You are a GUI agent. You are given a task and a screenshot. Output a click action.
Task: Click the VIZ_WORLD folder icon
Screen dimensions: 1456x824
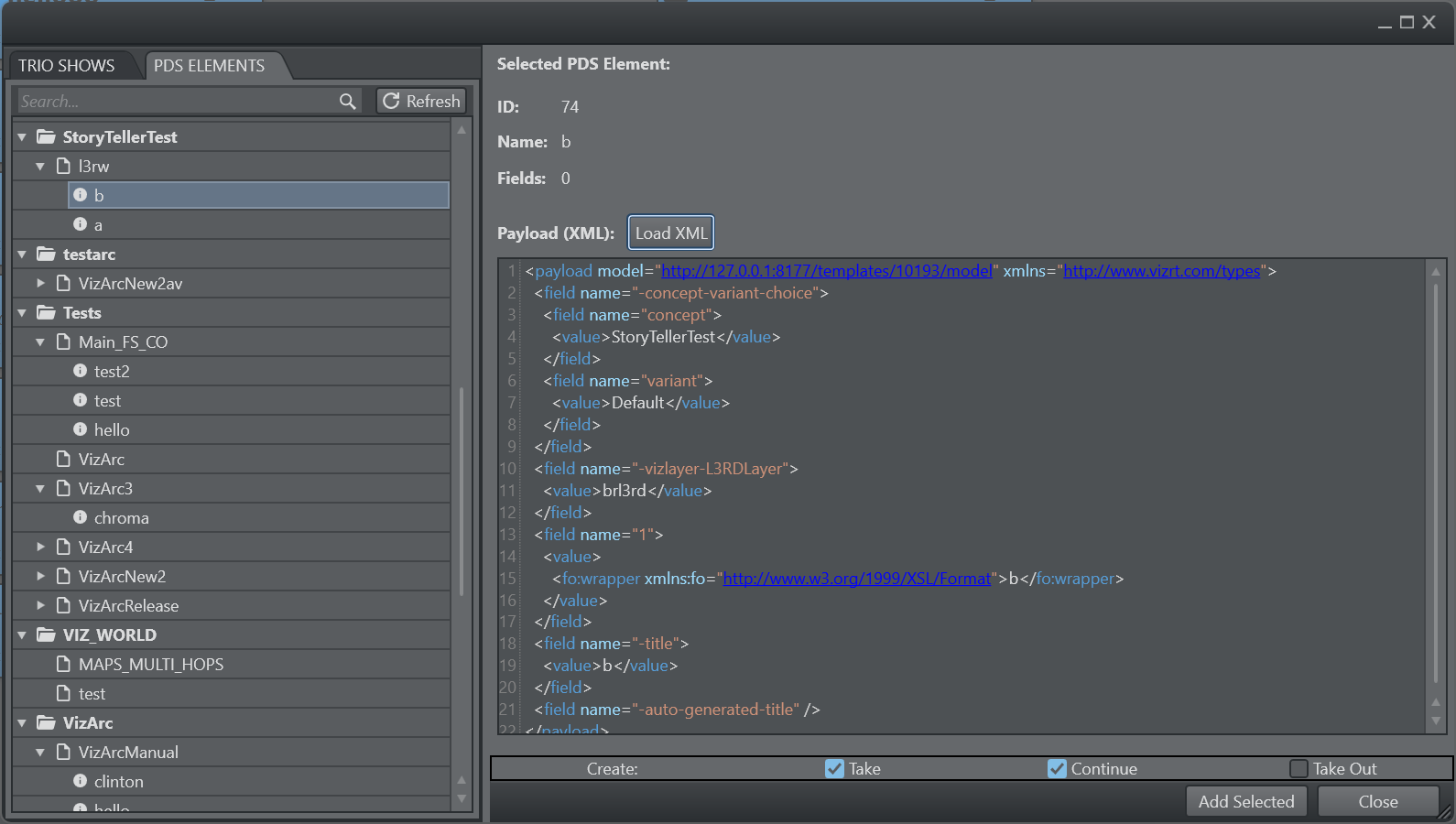point(46,635)
